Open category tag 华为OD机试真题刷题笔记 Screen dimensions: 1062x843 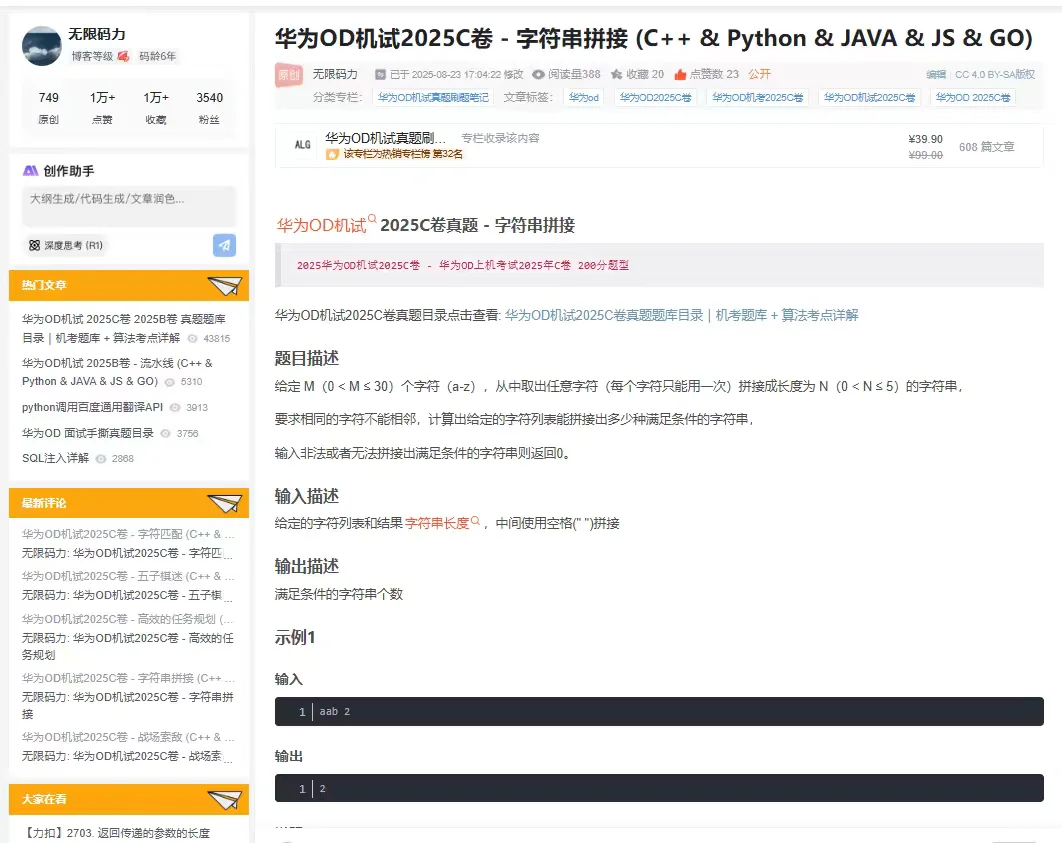click(433, 98)
